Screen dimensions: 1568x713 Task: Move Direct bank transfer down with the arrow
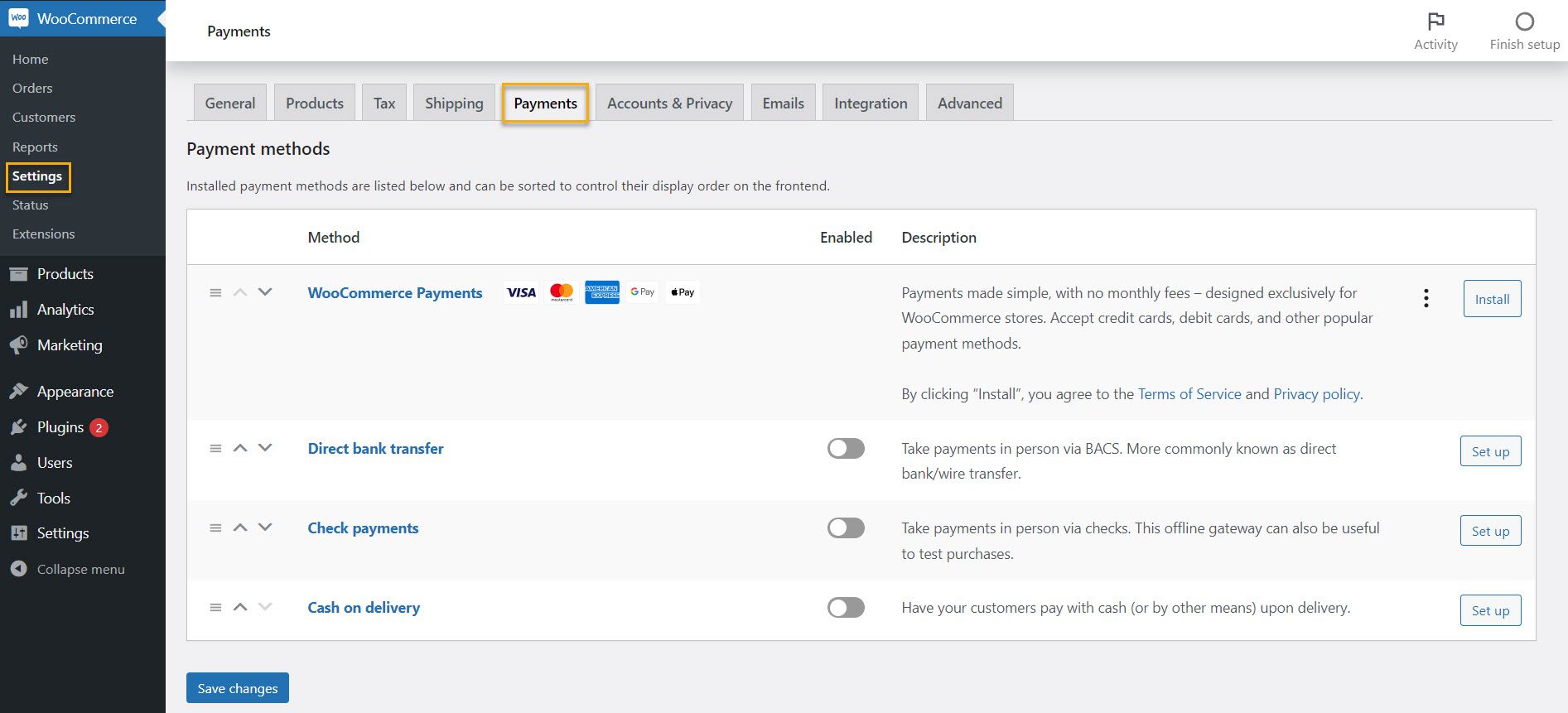pyautogui.click(x=265, y=447)
